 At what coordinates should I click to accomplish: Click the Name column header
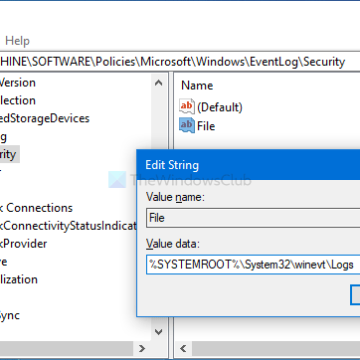coord(197,86)
